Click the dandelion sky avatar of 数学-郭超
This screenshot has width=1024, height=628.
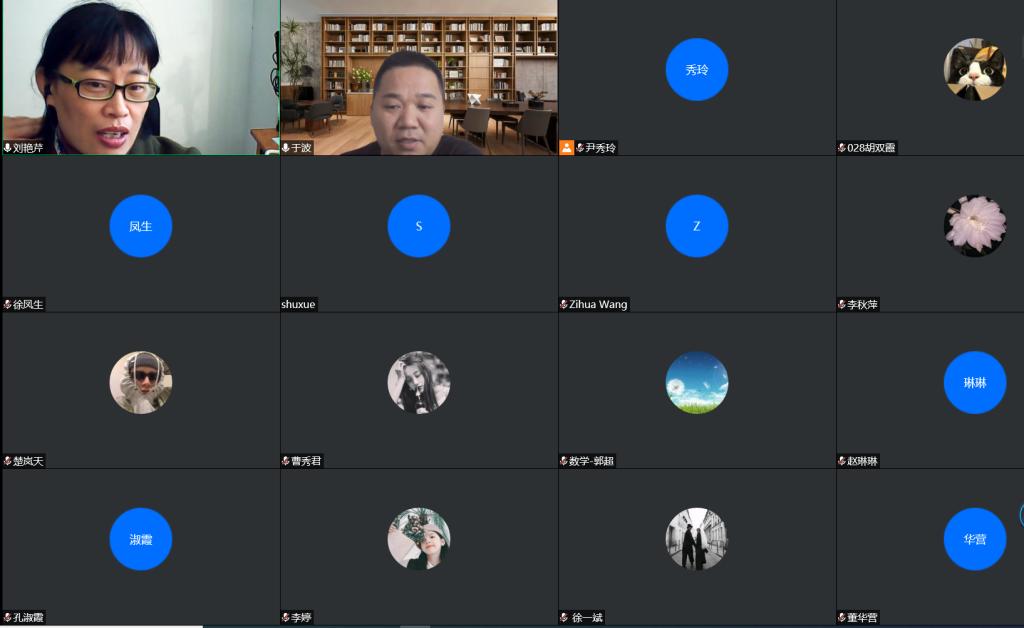tap(696, 382)
